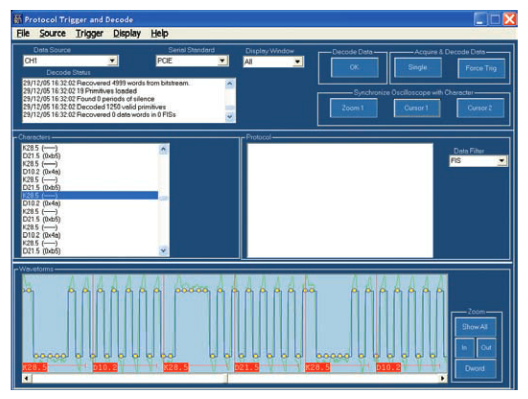Select the 'Decoded 1250 valid primitives' line
Screen dimensions: 528x399
coord(94,107)
